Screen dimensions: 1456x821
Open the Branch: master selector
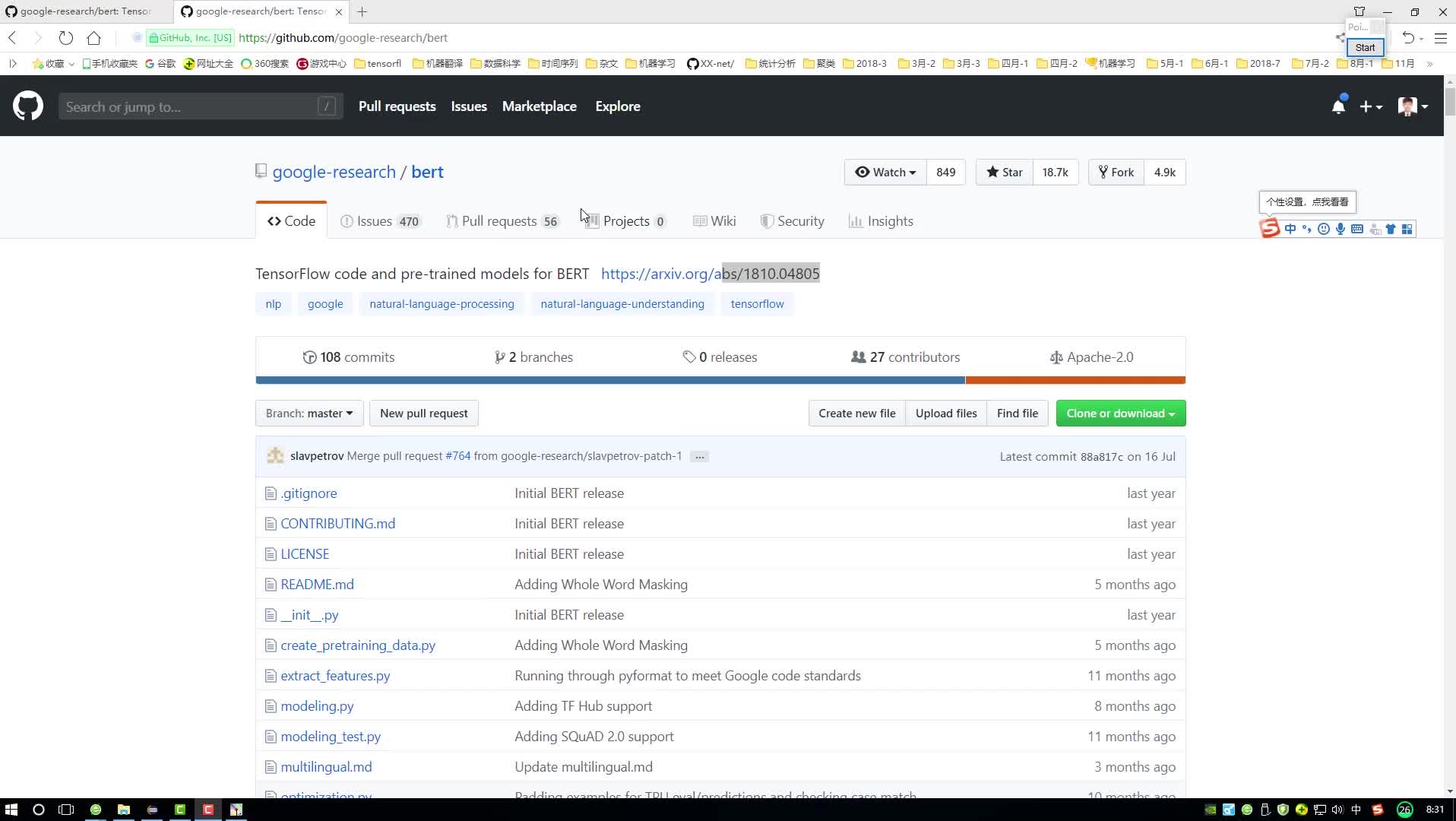pos(309,414)
